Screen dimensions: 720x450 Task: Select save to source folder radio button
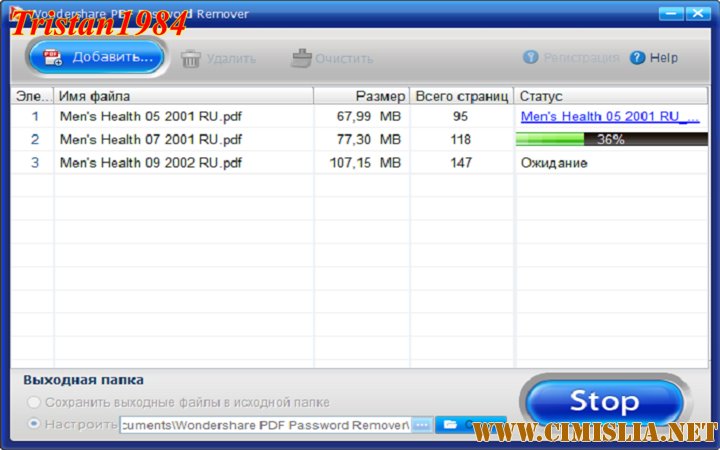coord(35,402)
